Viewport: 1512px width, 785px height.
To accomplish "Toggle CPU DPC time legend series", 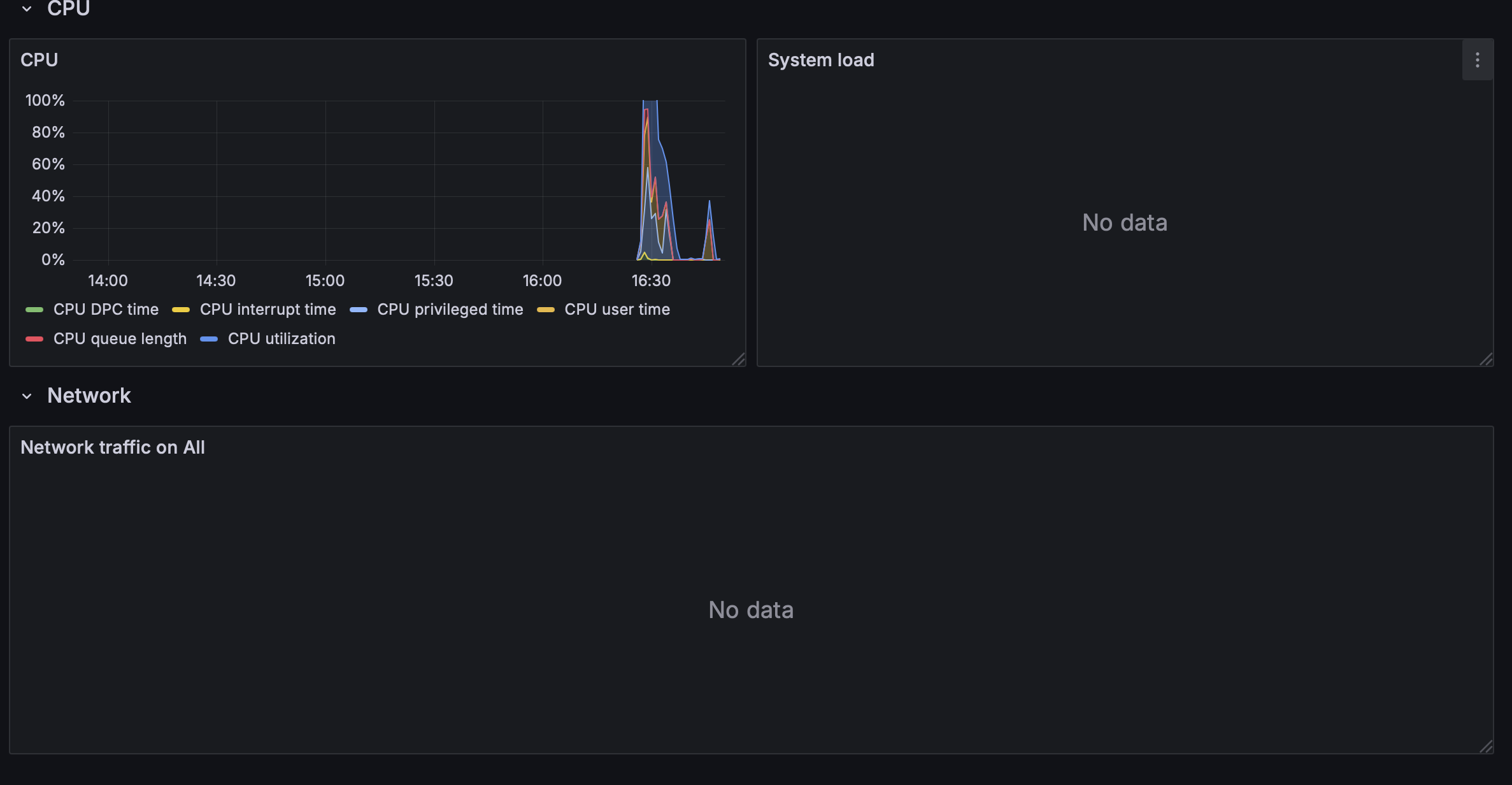I will 106,310.
